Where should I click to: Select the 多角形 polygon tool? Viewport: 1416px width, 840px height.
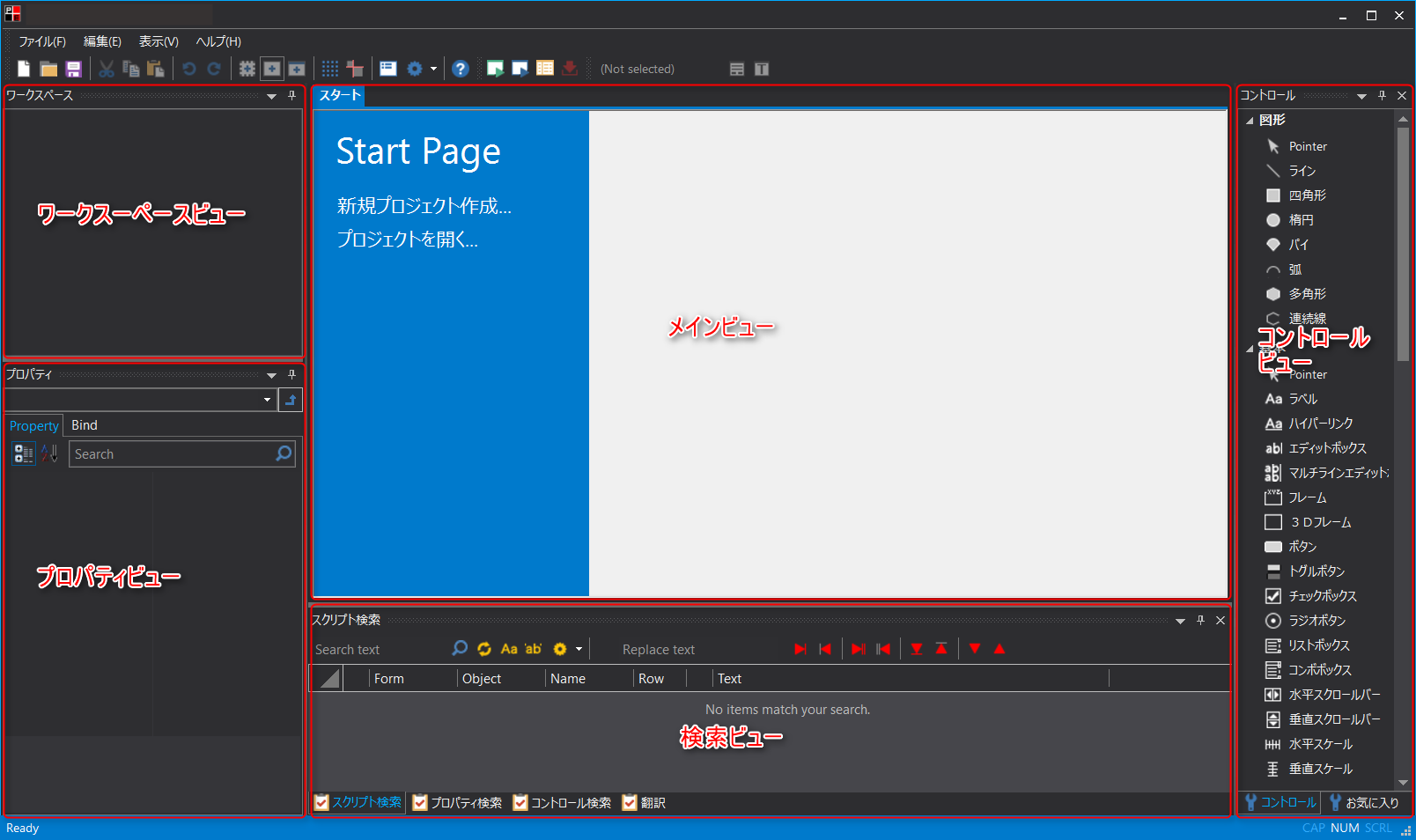click(1308, 293)
